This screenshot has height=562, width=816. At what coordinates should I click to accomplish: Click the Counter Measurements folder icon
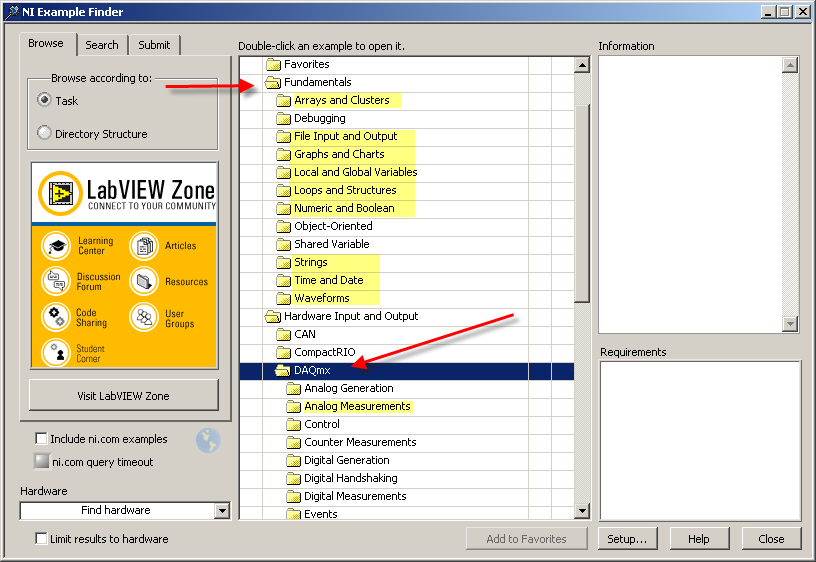(294, 442)
